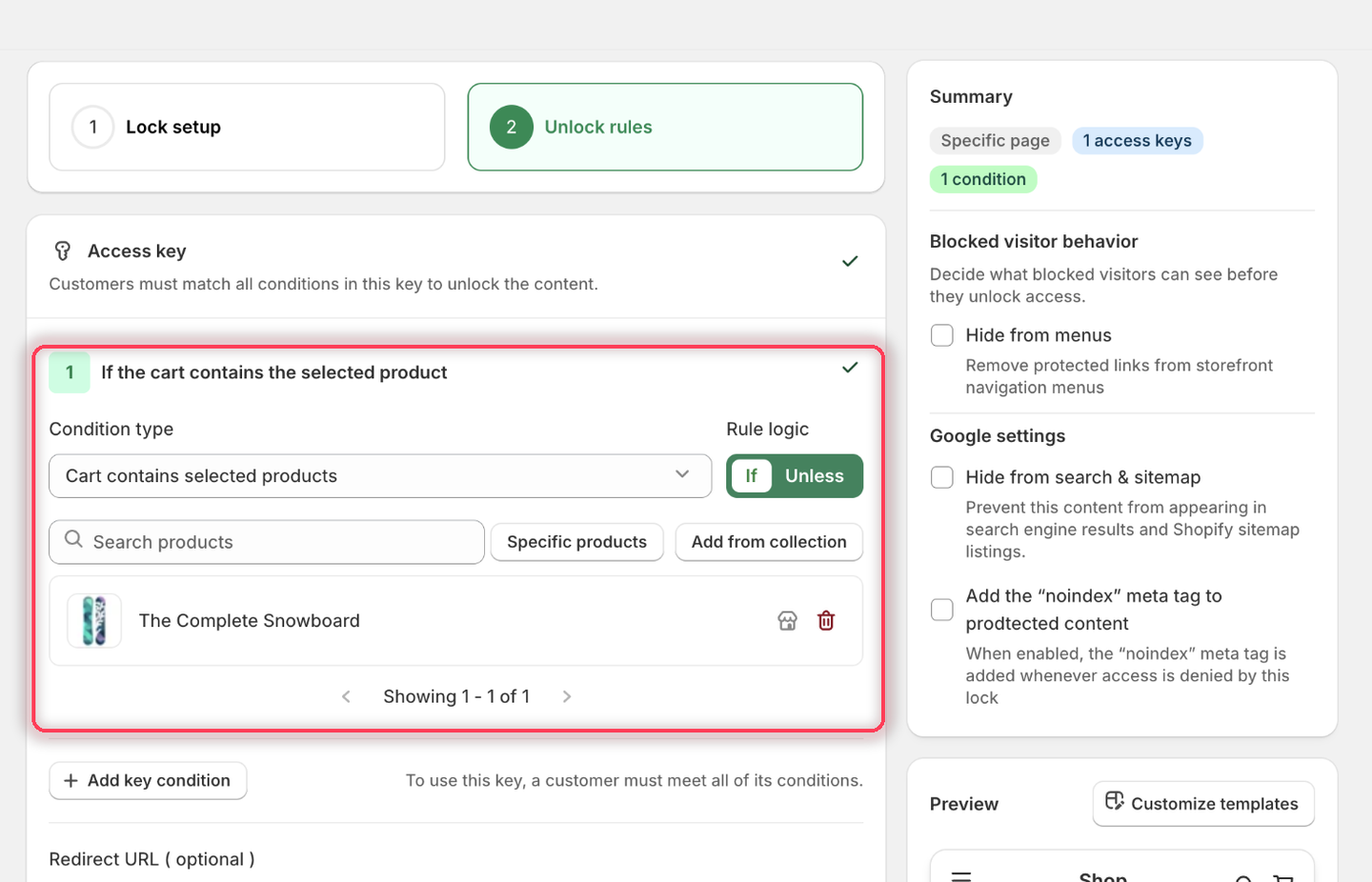This screenshot has height=882, width=1372.
Task: Switch rule logic to Unless
Action: 815,476
